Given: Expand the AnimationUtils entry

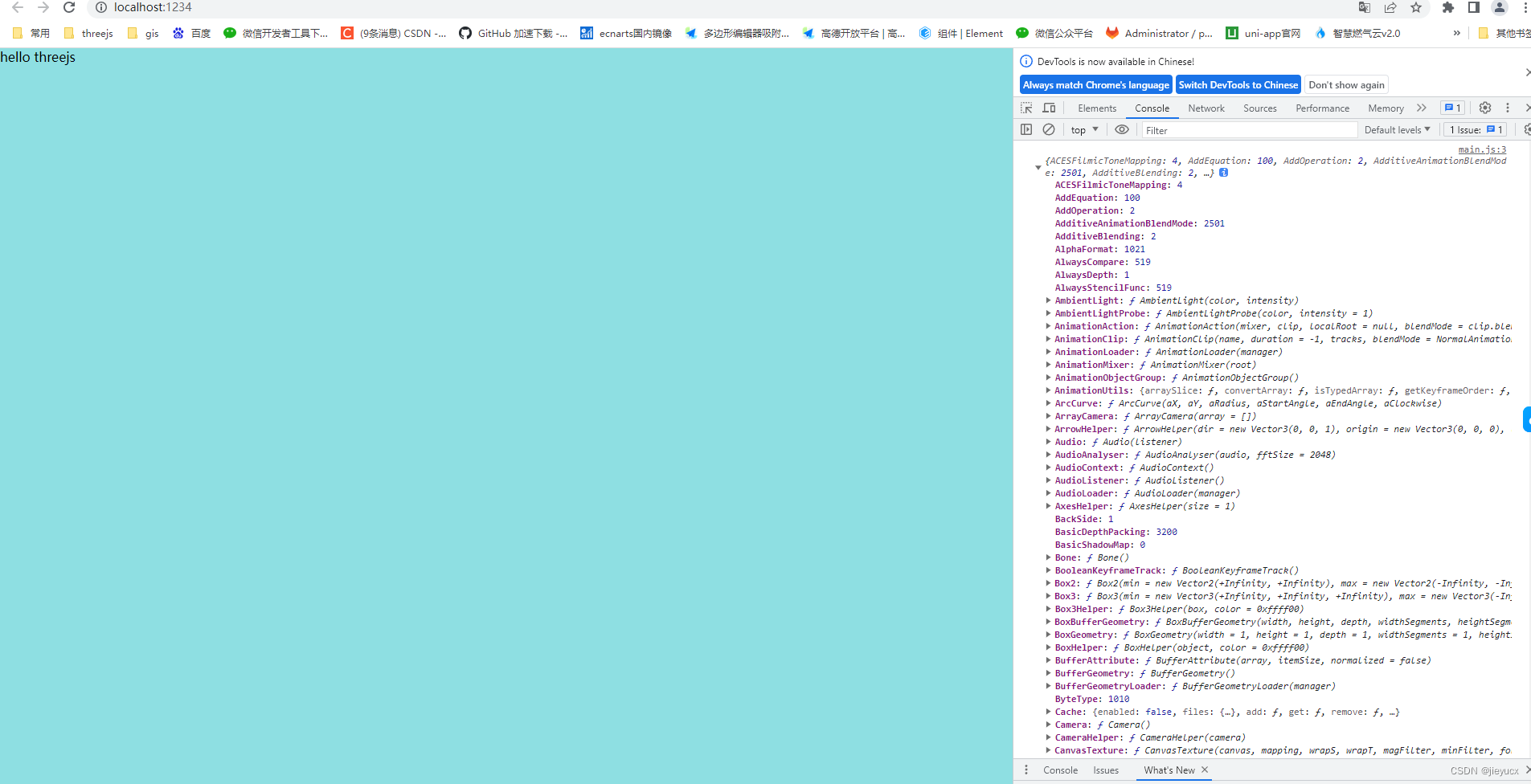Looking at the screenshot, I should click(x=1048, y=390).
